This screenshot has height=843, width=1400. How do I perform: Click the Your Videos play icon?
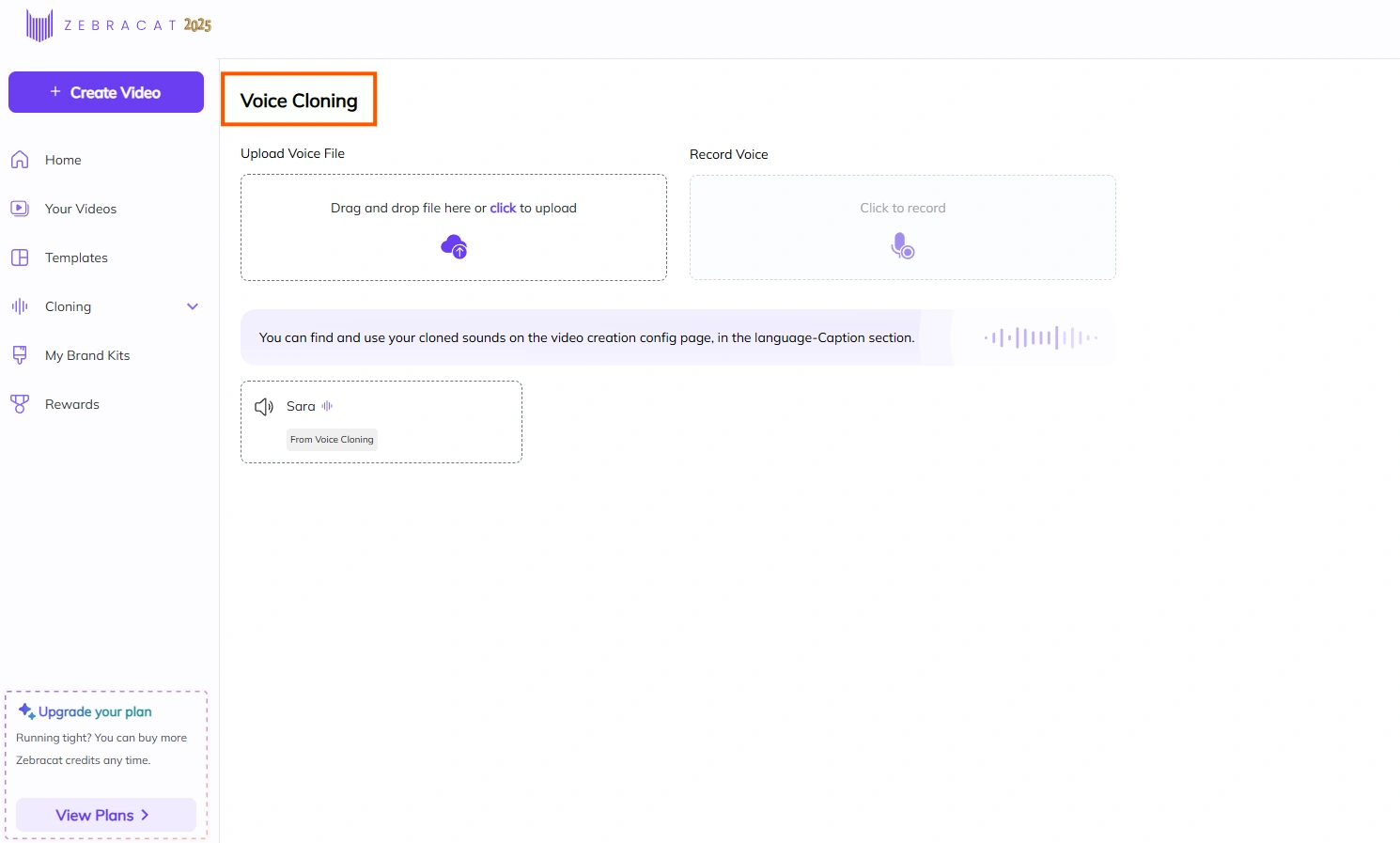(20, 209)
